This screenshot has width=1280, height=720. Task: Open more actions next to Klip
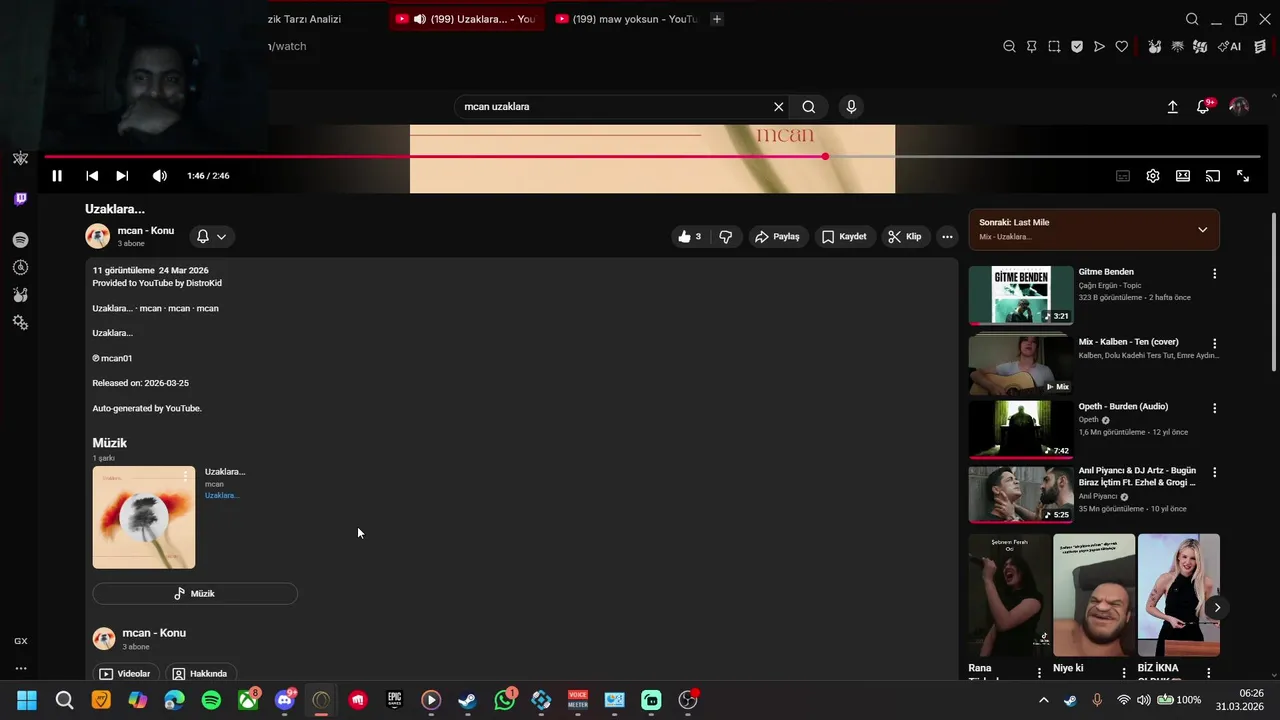pos(947,237)
